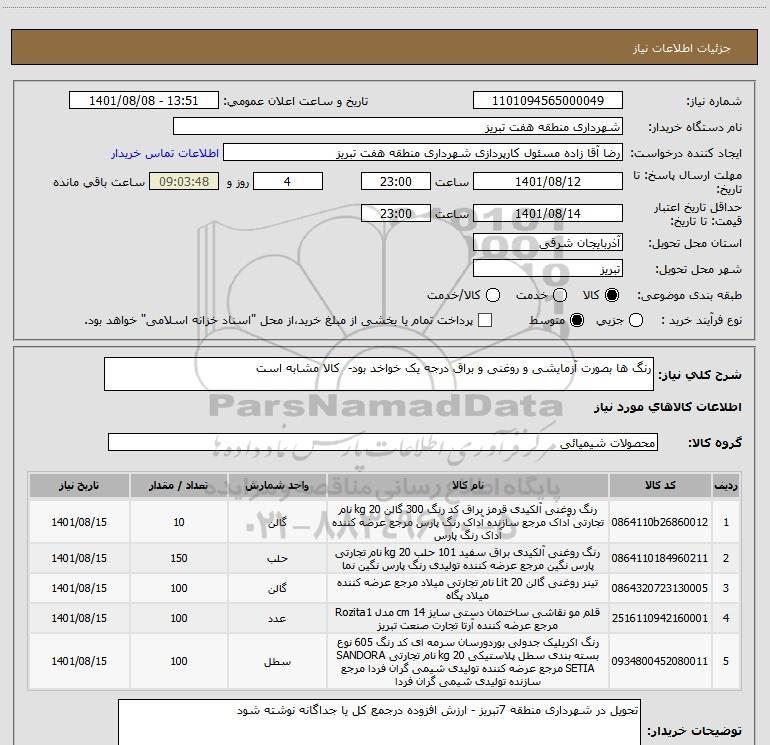Select the کالا radio button

pyautogui.click(x=612, y=295)
